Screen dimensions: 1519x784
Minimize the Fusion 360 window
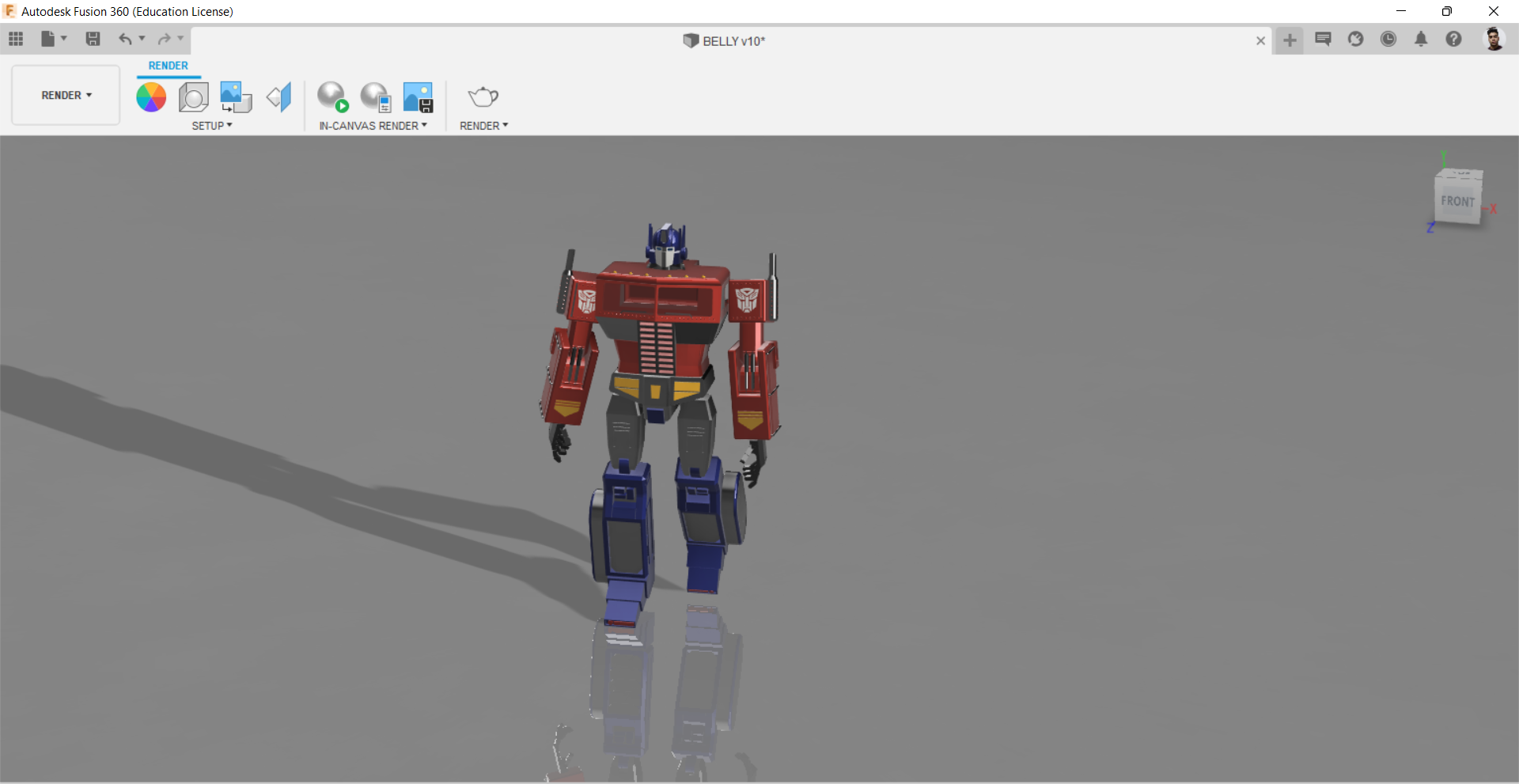[x=1401, y=11]
